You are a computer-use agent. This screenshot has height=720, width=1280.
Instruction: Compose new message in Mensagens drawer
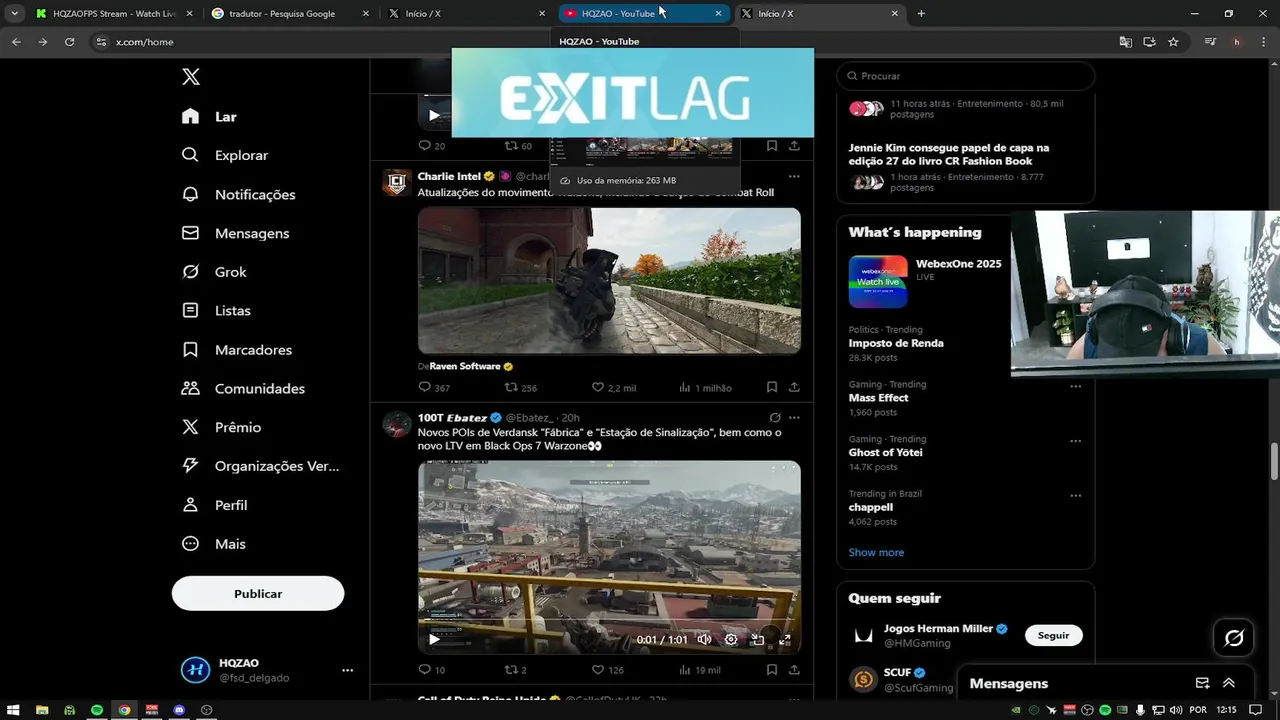1203,683
